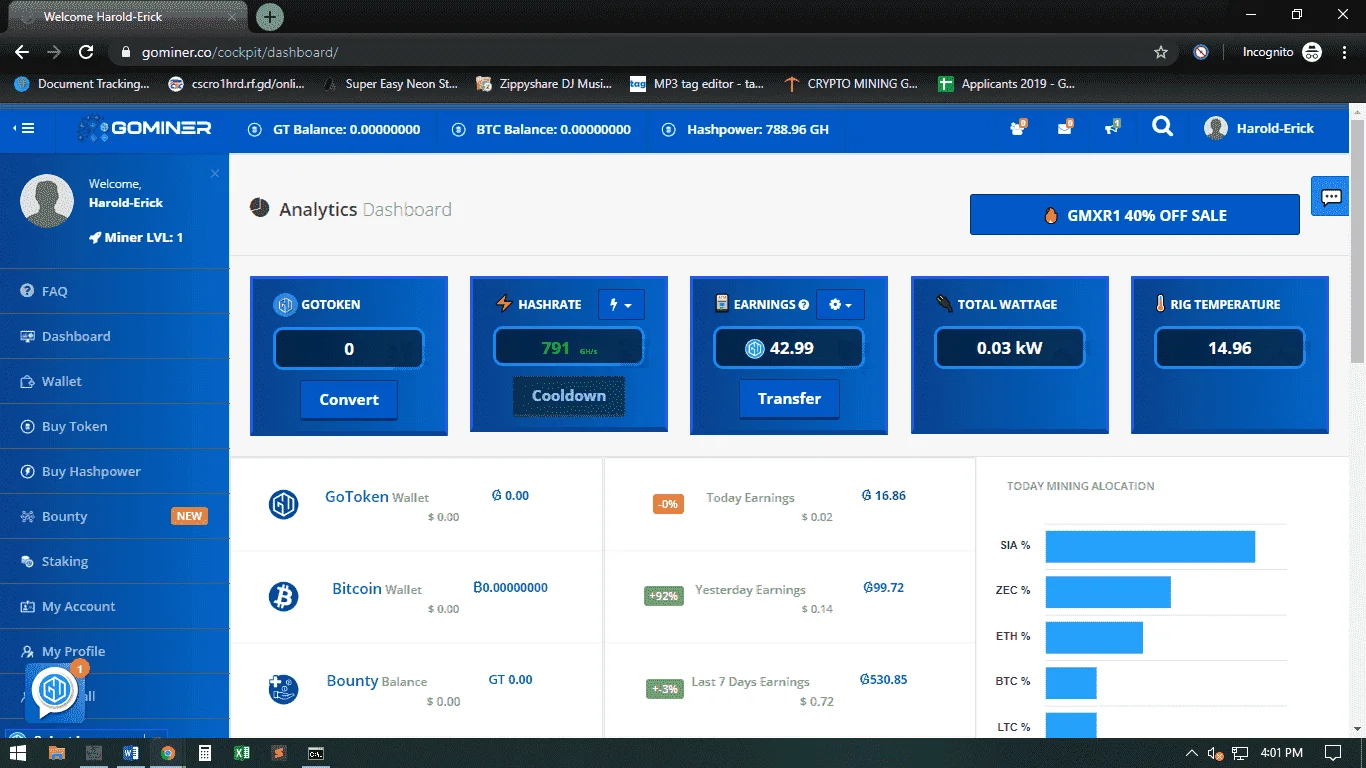Viewport: 1366px width, 768px height.
Task: Open the Bitcoin Wallet link
Action: tap(377, 589)
